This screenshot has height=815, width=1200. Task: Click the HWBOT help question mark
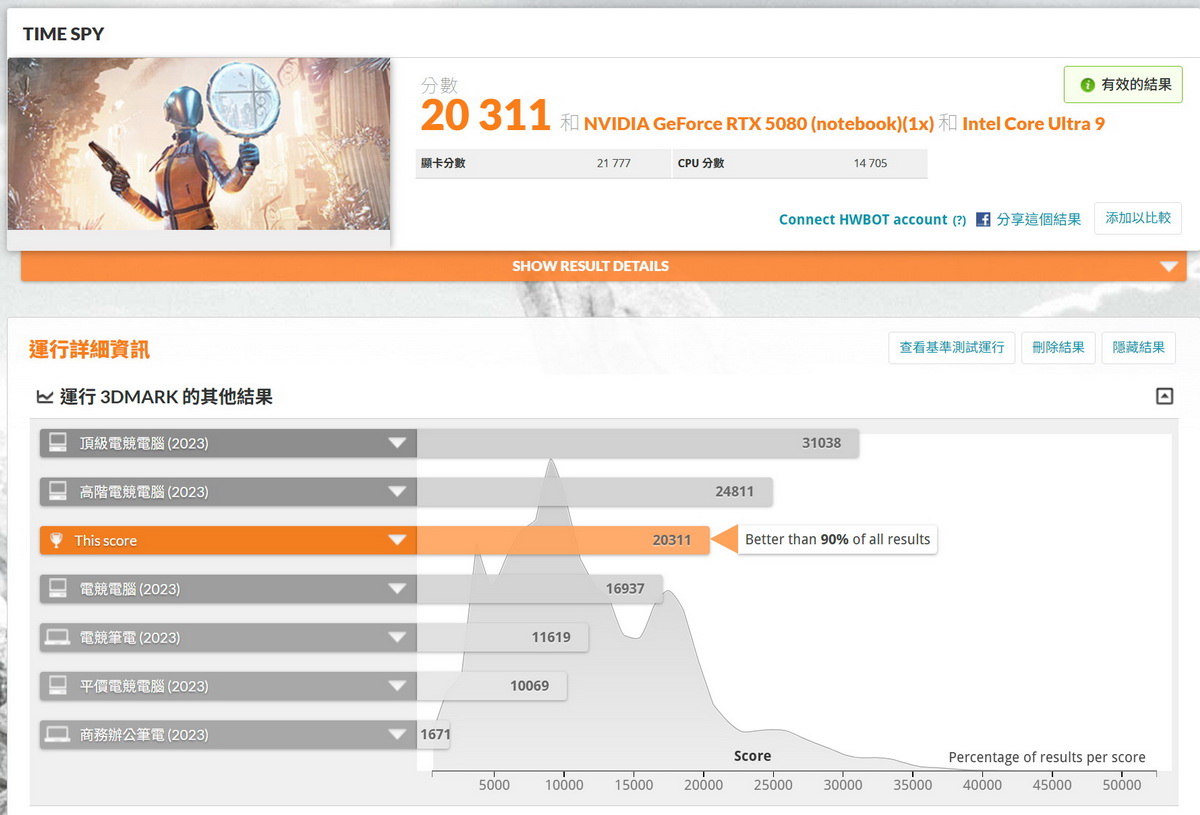point(959,220)
